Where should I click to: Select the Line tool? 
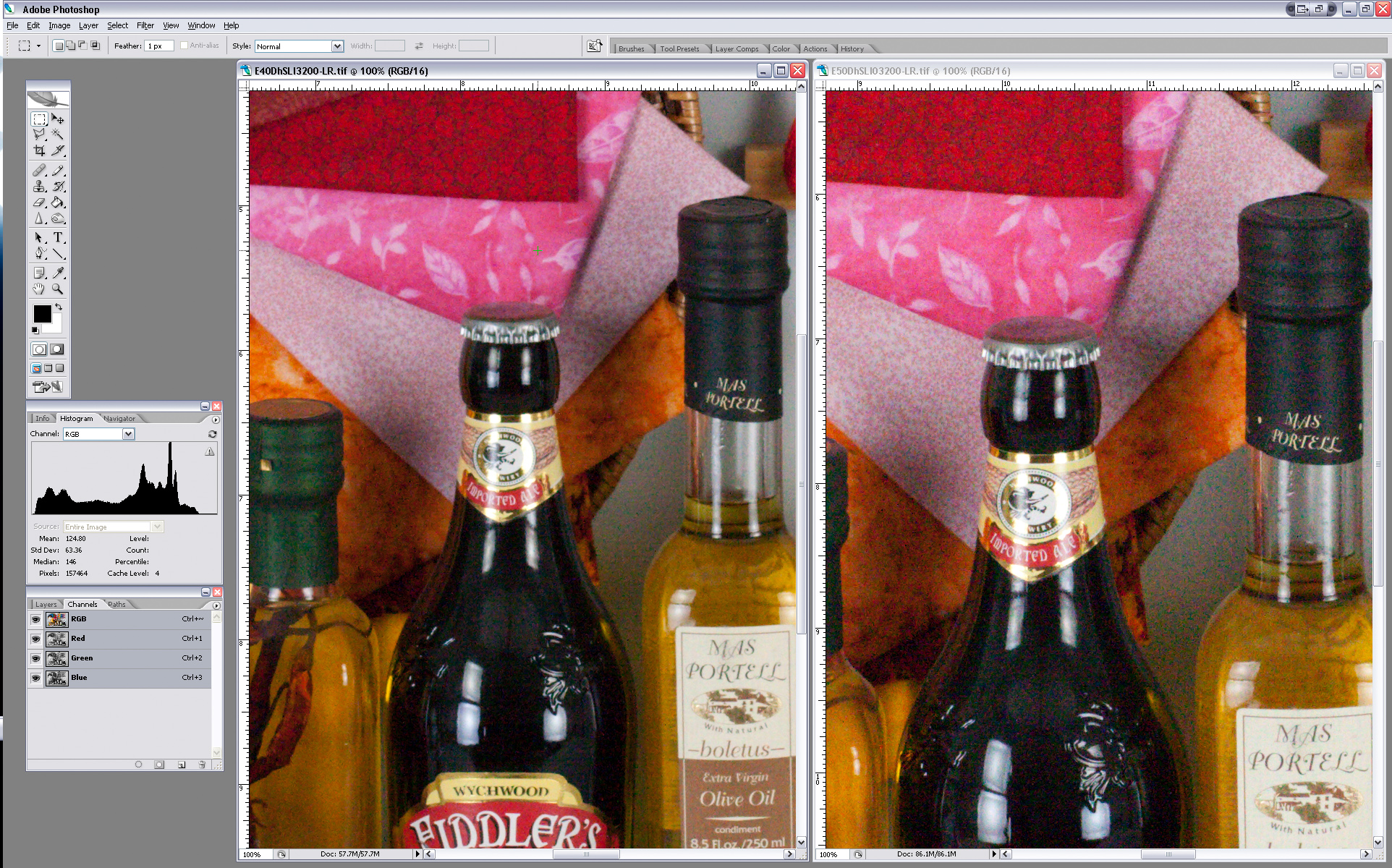point(58,254)
